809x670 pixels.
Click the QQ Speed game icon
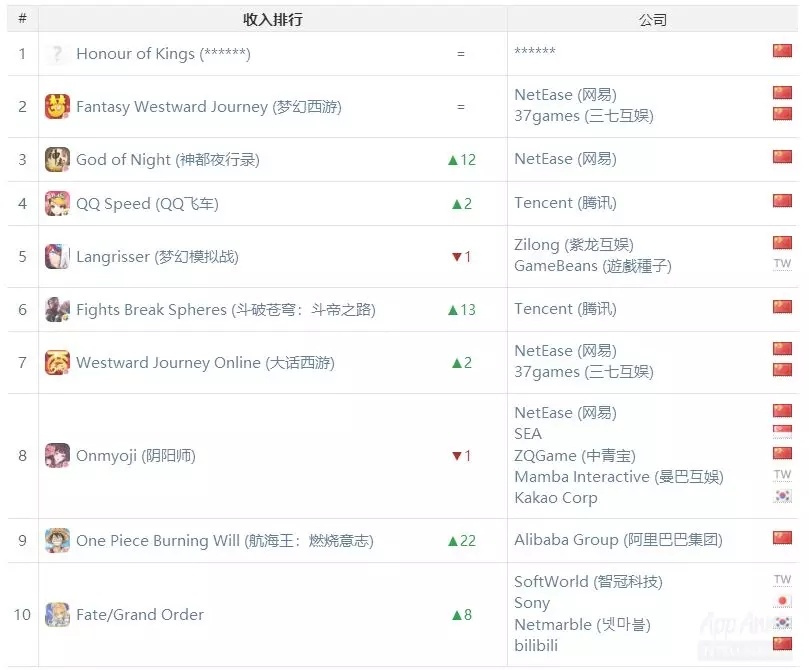pyautogui.click(x=57, y=204)
